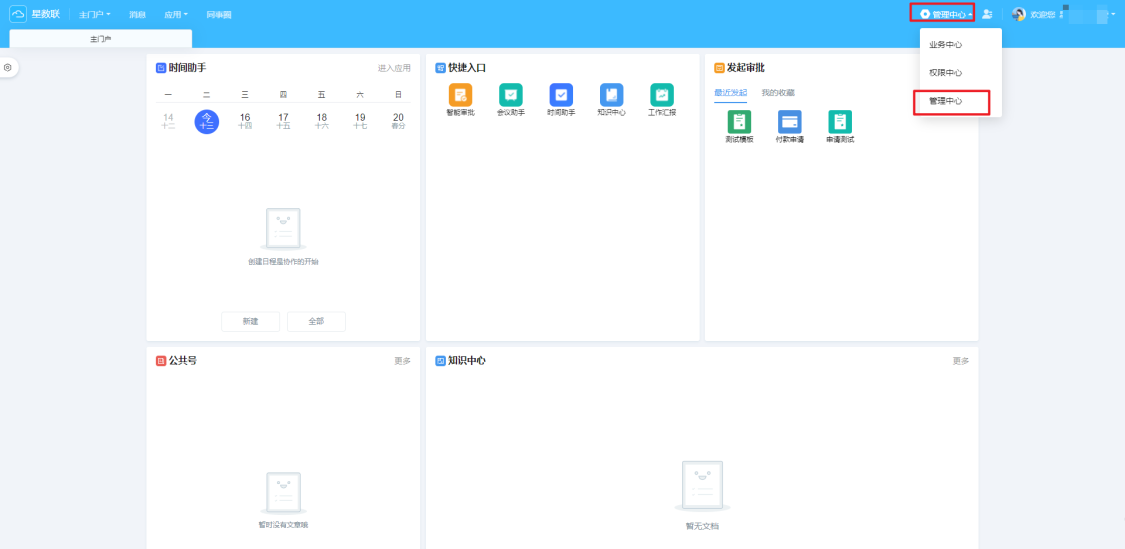Select 权限中心 from the dropdown menu

[961, 72]
